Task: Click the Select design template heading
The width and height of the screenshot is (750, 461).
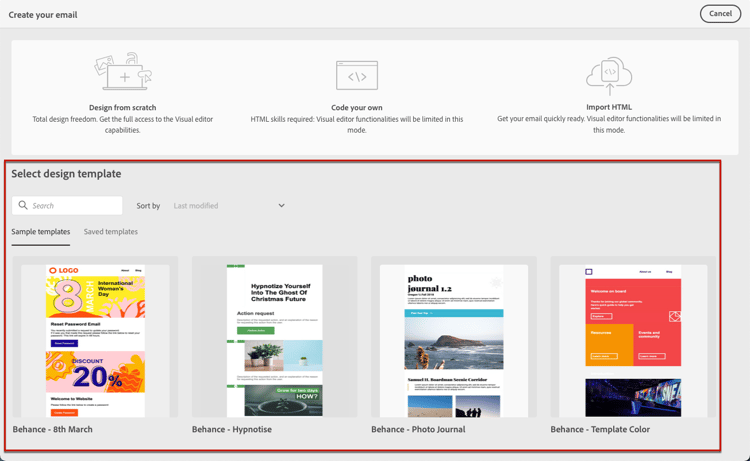Action: (66, 174)
